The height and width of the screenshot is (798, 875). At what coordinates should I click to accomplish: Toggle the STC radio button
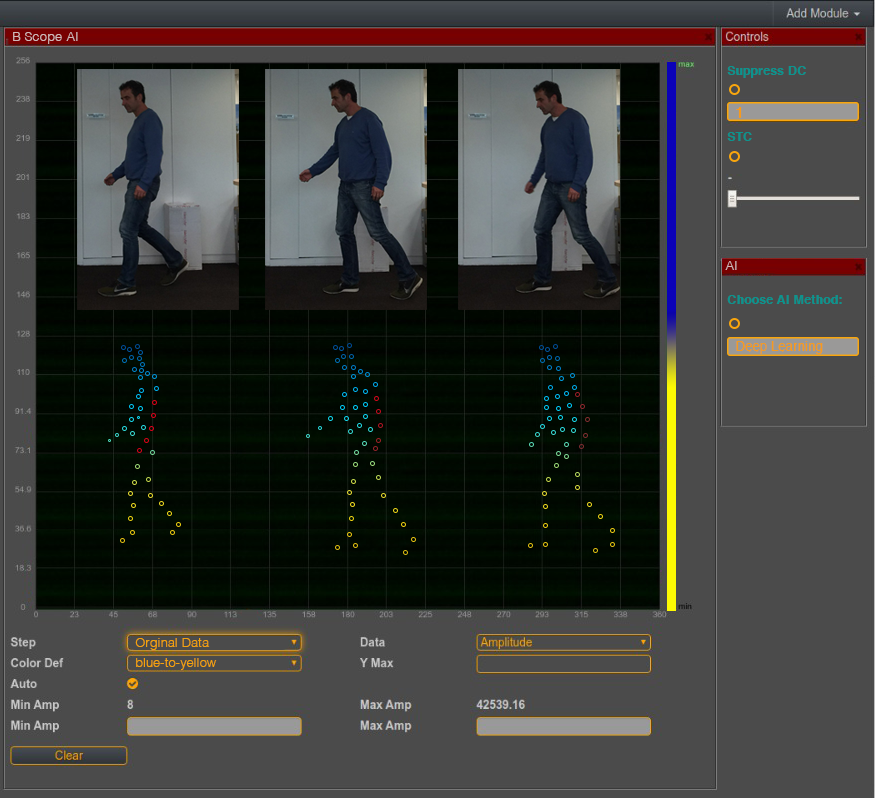click(734, 156)
